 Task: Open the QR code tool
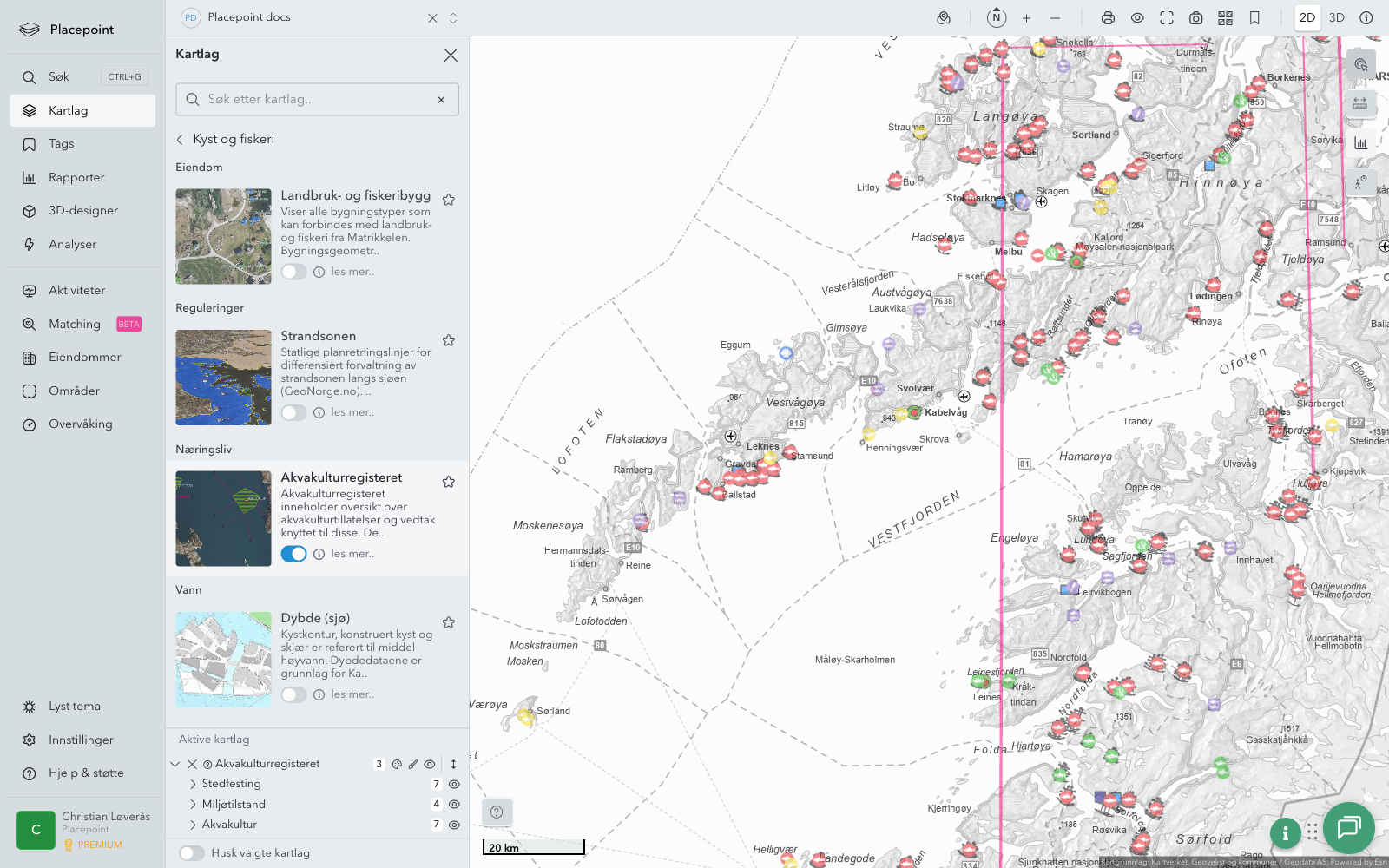tap(1225, 18)
